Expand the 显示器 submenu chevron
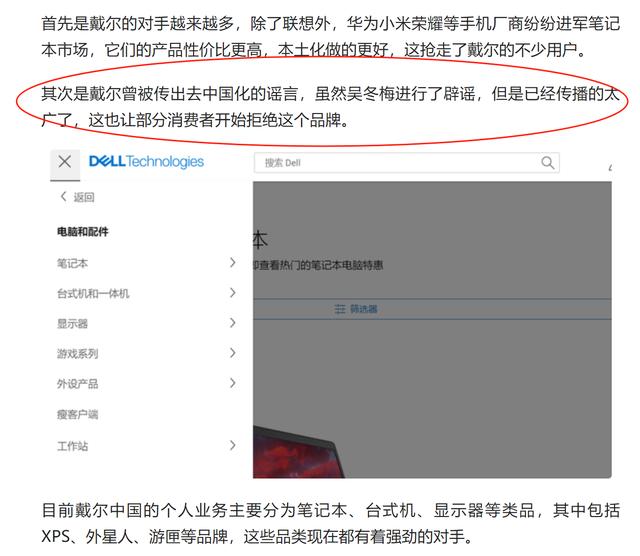 pyautogui.click(x=233, y=323)
